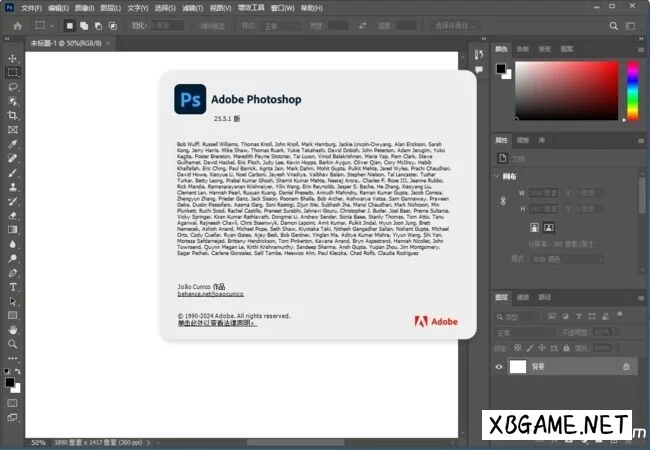Select the Clone Stamp tool
This screenshot has width=650, height=450.
click(13, 186)
